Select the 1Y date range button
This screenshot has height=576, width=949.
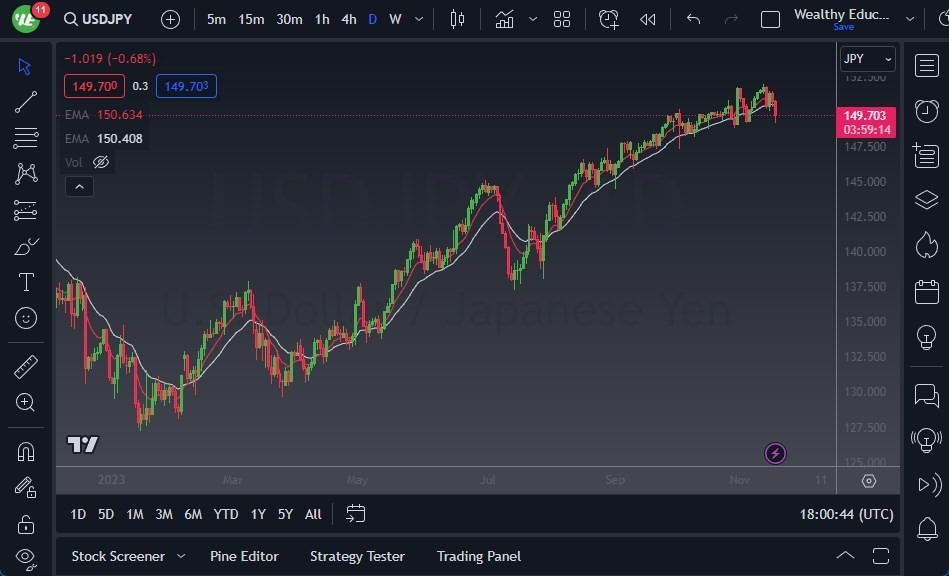tap(257, 514)
